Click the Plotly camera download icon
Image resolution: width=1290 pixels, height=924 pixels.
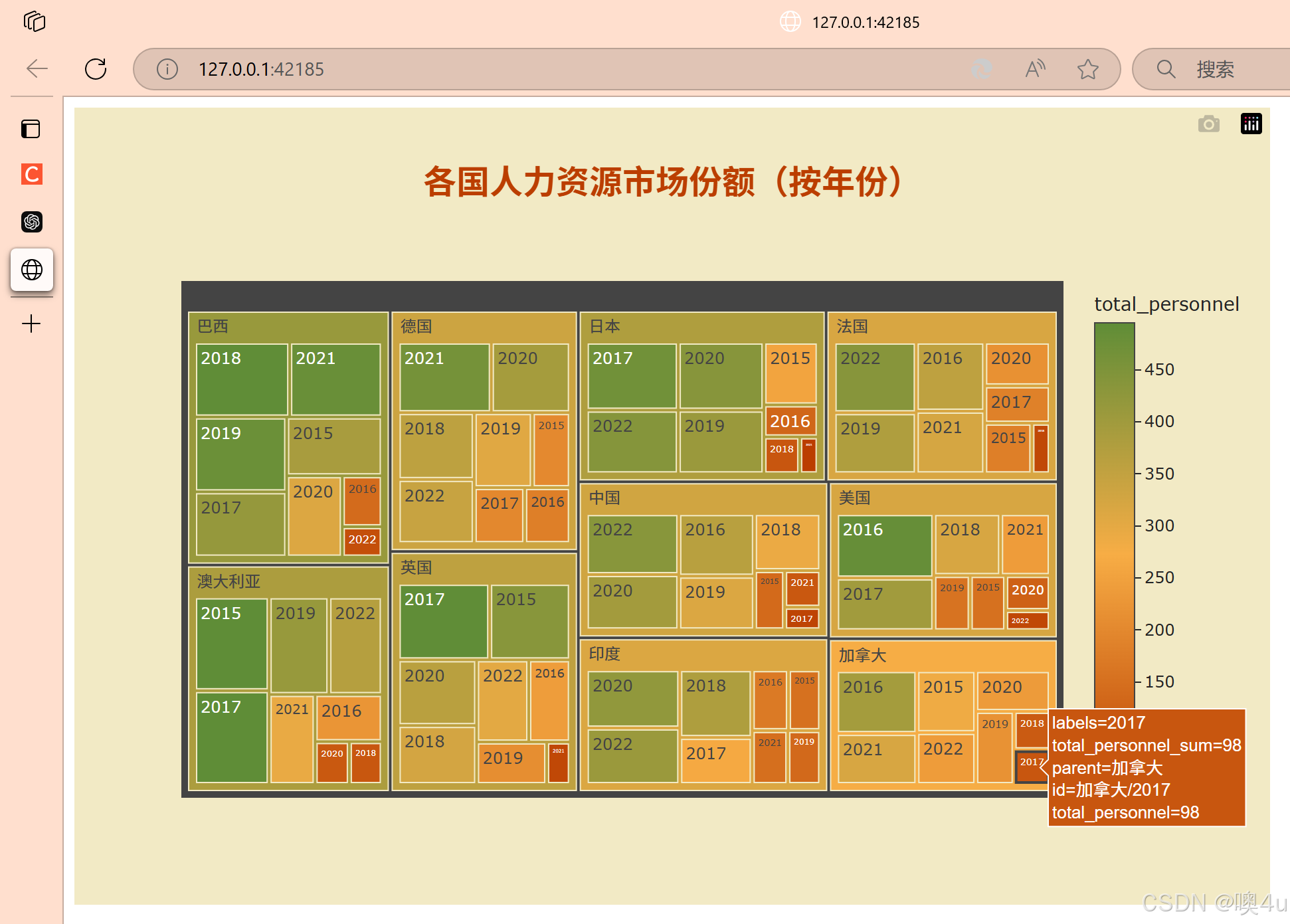click(x=1208, y=124)
